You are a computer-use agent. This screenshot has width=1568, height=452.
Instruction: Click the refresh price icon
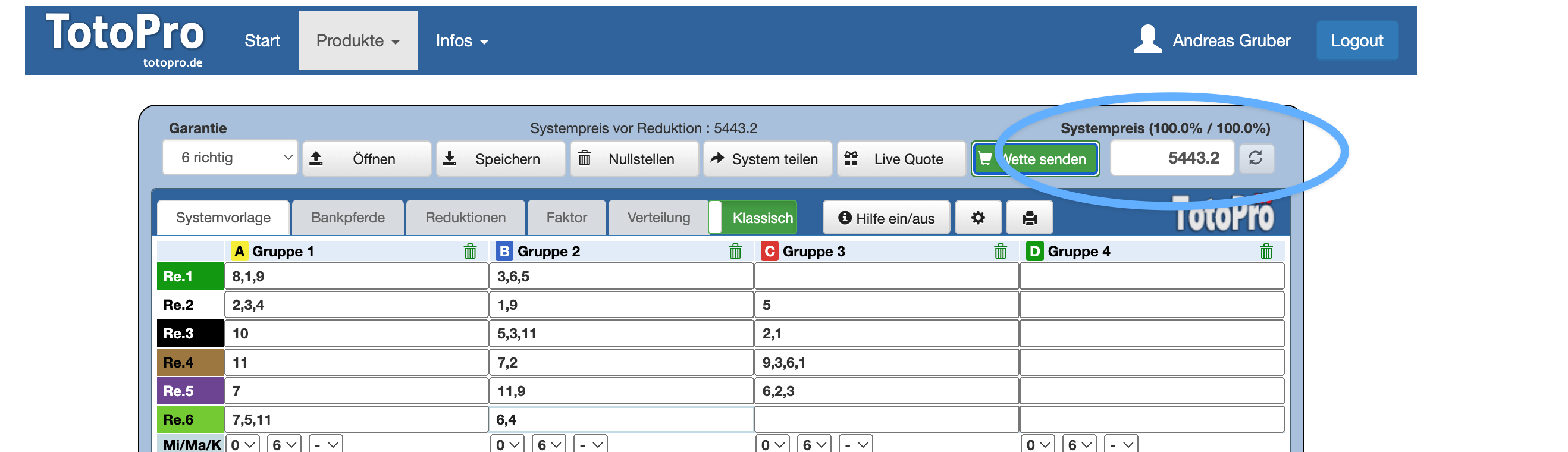pos(1256,158)
